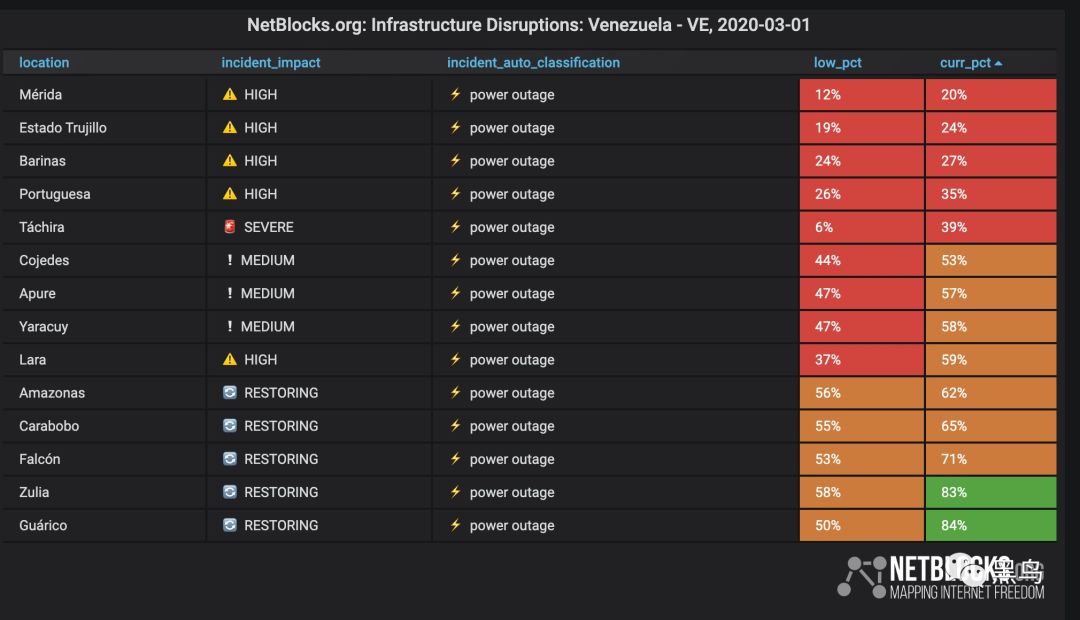
Task: Click the restoring icon in Guárico row
Action: 230,525
